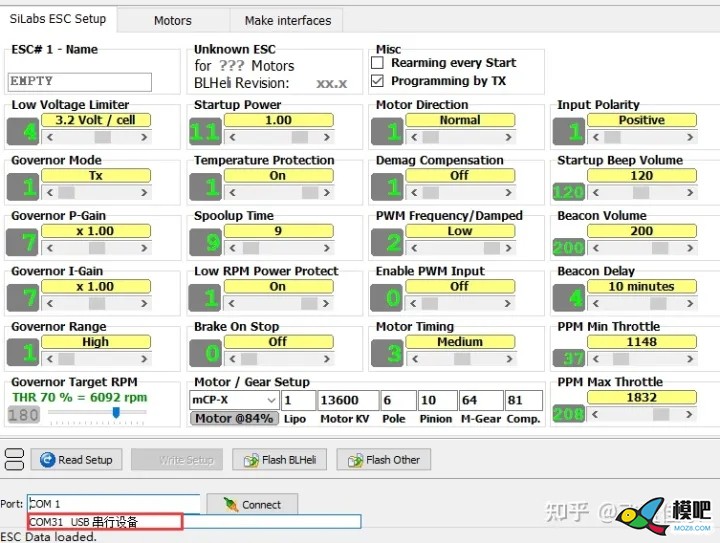Click the Motor @84% button

(234, 418)
